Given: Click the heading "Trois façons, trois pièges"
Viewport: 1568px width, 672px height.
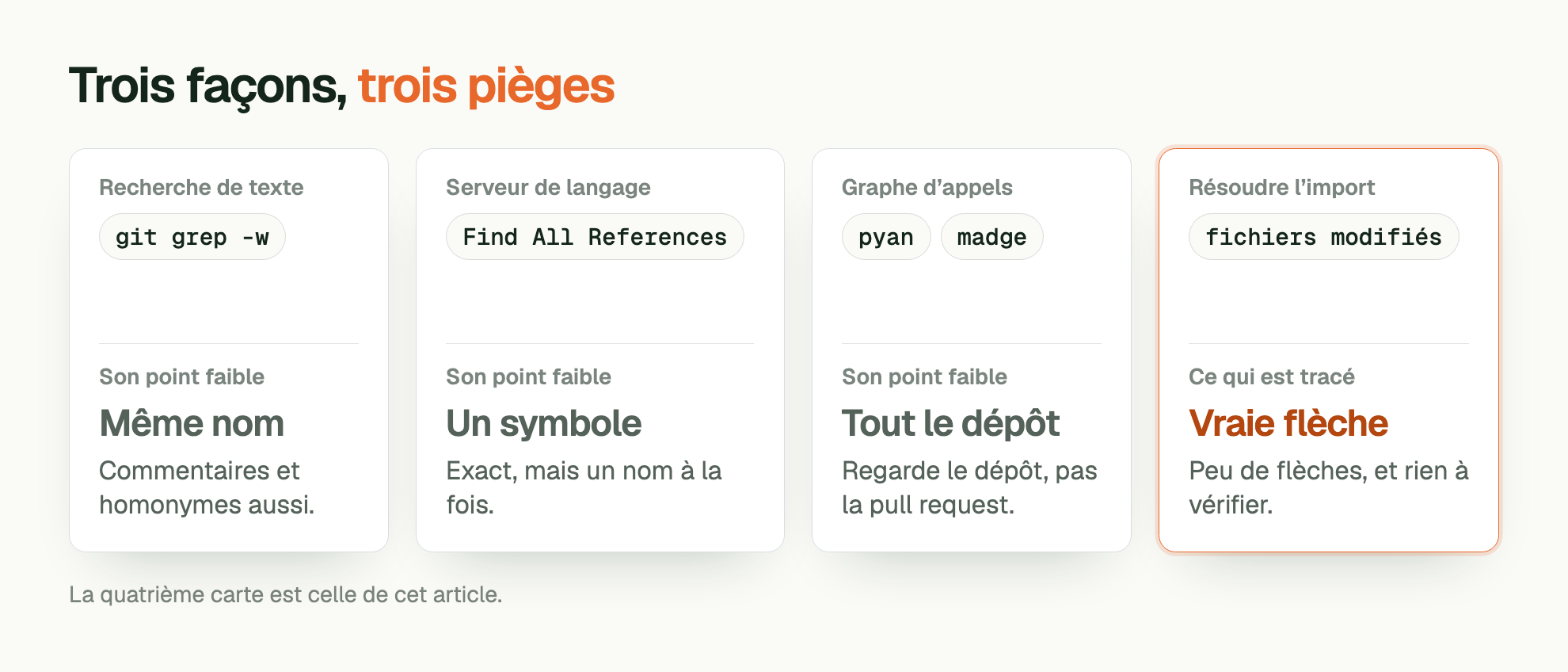Looking at the screenshot, I should (x=341, y=86).
